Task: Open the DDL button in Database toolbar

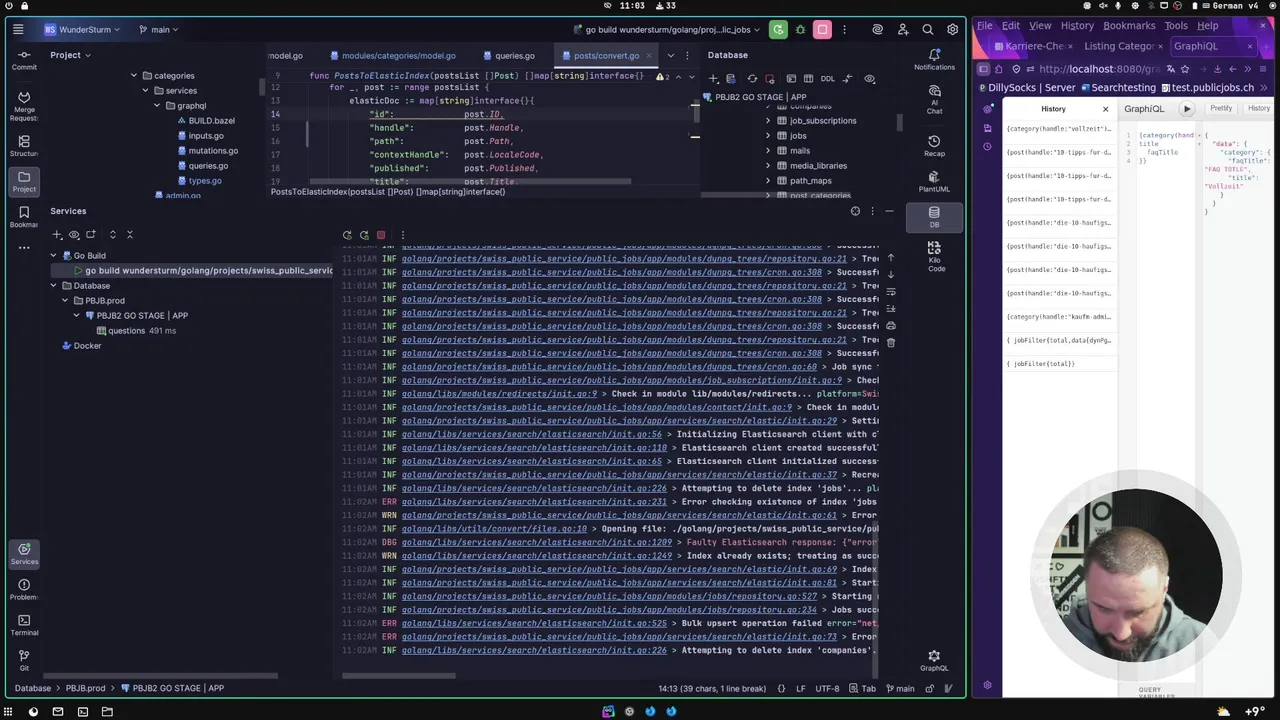Action: (827, 79)
